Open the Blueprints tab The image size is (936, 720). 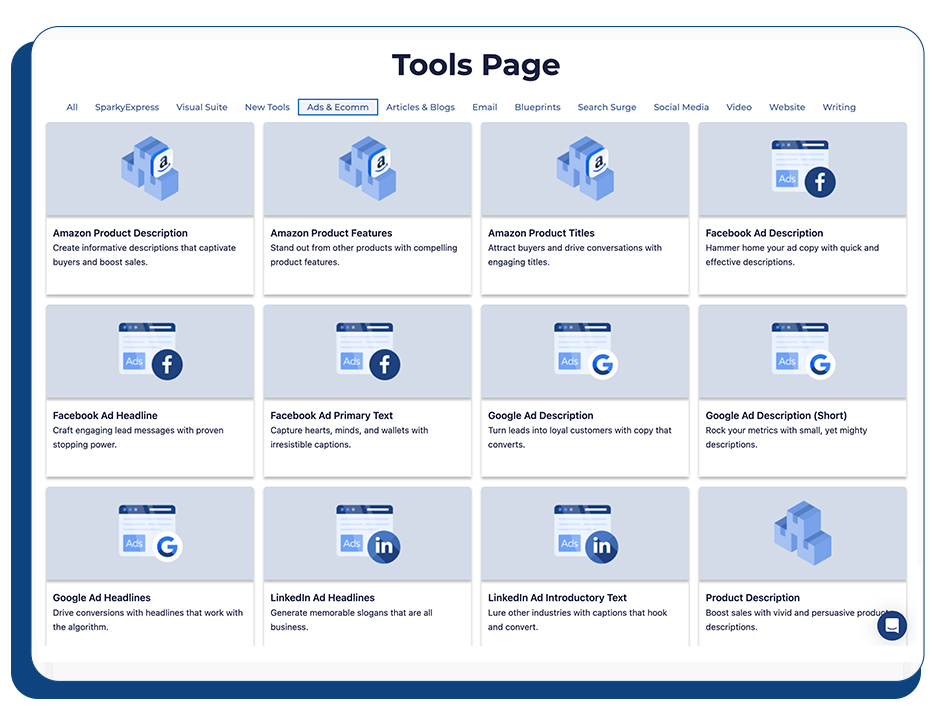(x=537, y=107)
